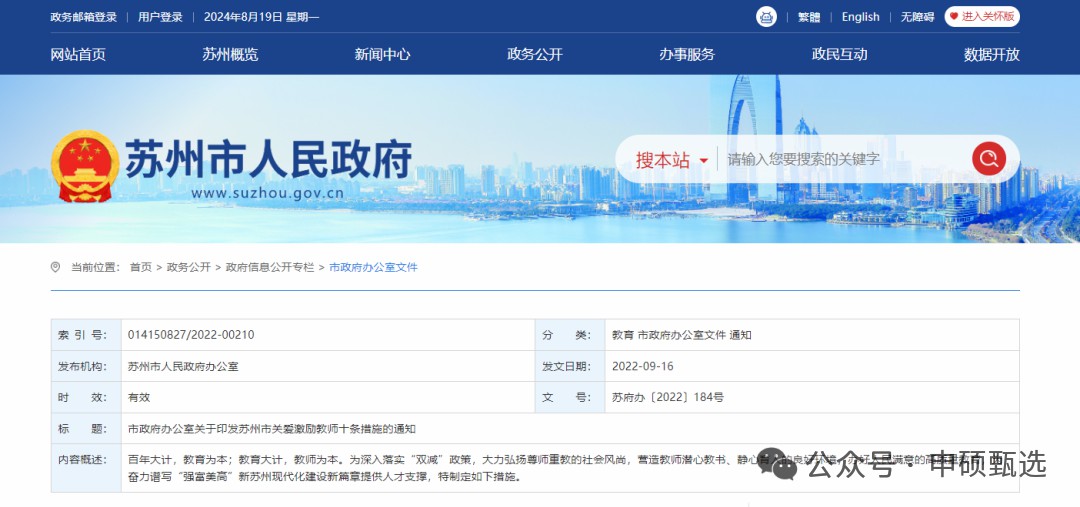
Task: Open the 搜本站 search scope dropdown
Action: (672, 160)
